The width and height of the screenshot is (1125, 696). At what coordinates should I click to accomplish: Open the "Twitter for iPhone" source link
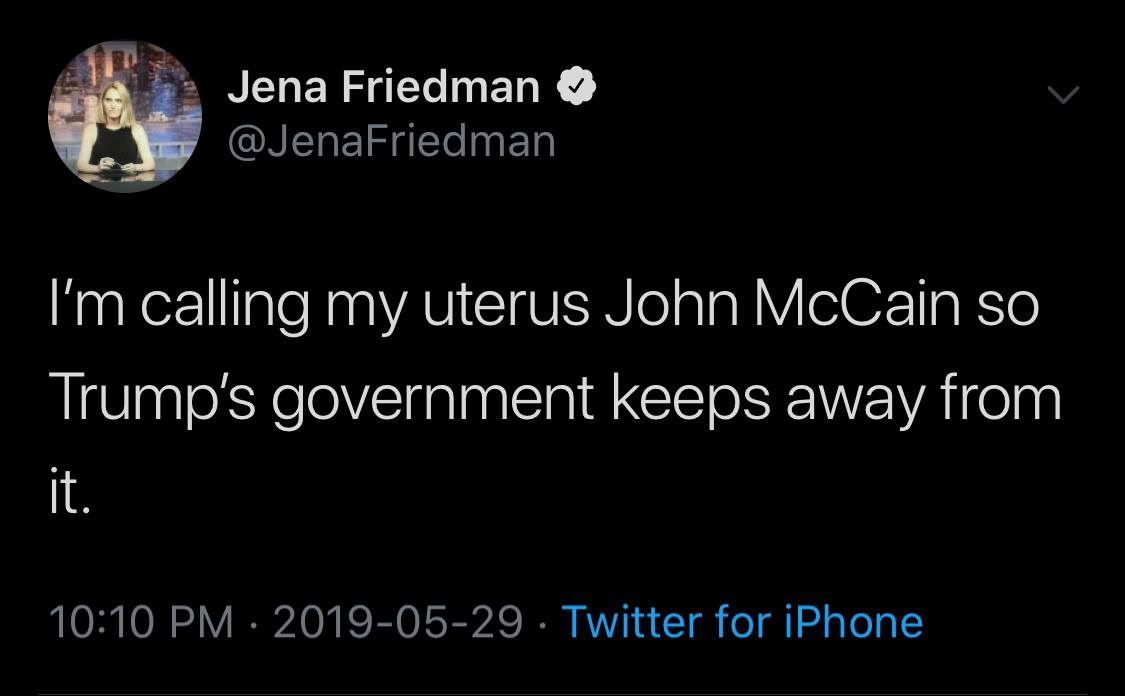742,622
